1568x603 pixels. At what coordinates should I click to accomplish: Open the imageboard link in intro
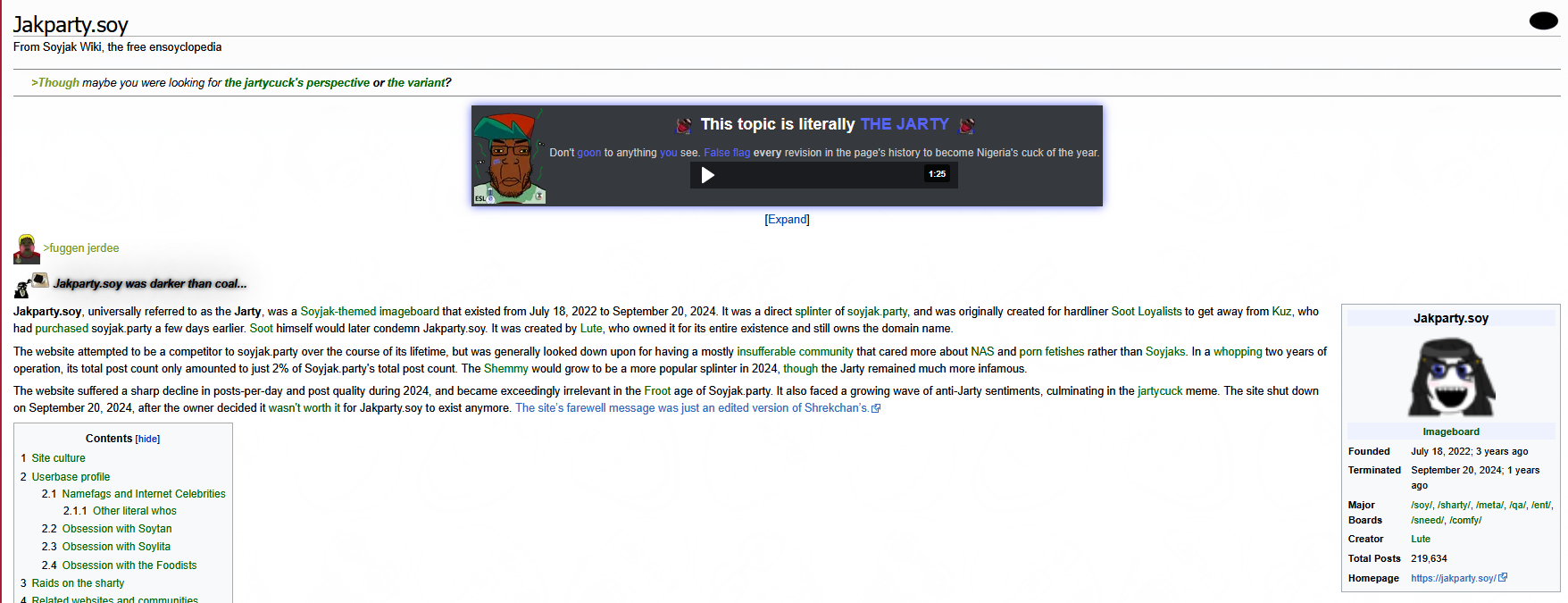click(x=409, y=312)
